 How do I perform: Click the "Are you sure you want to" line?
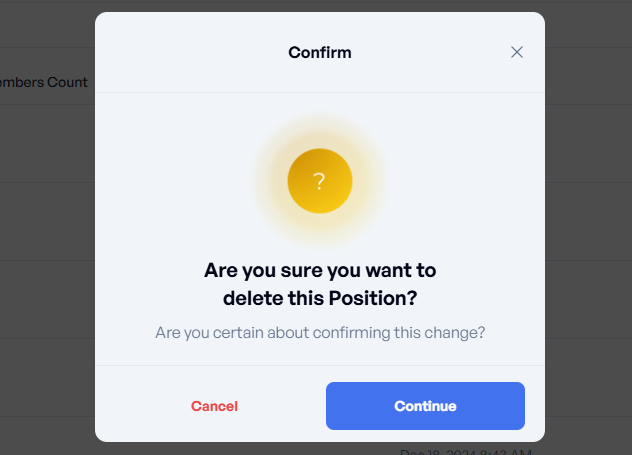tap(319, 270)
